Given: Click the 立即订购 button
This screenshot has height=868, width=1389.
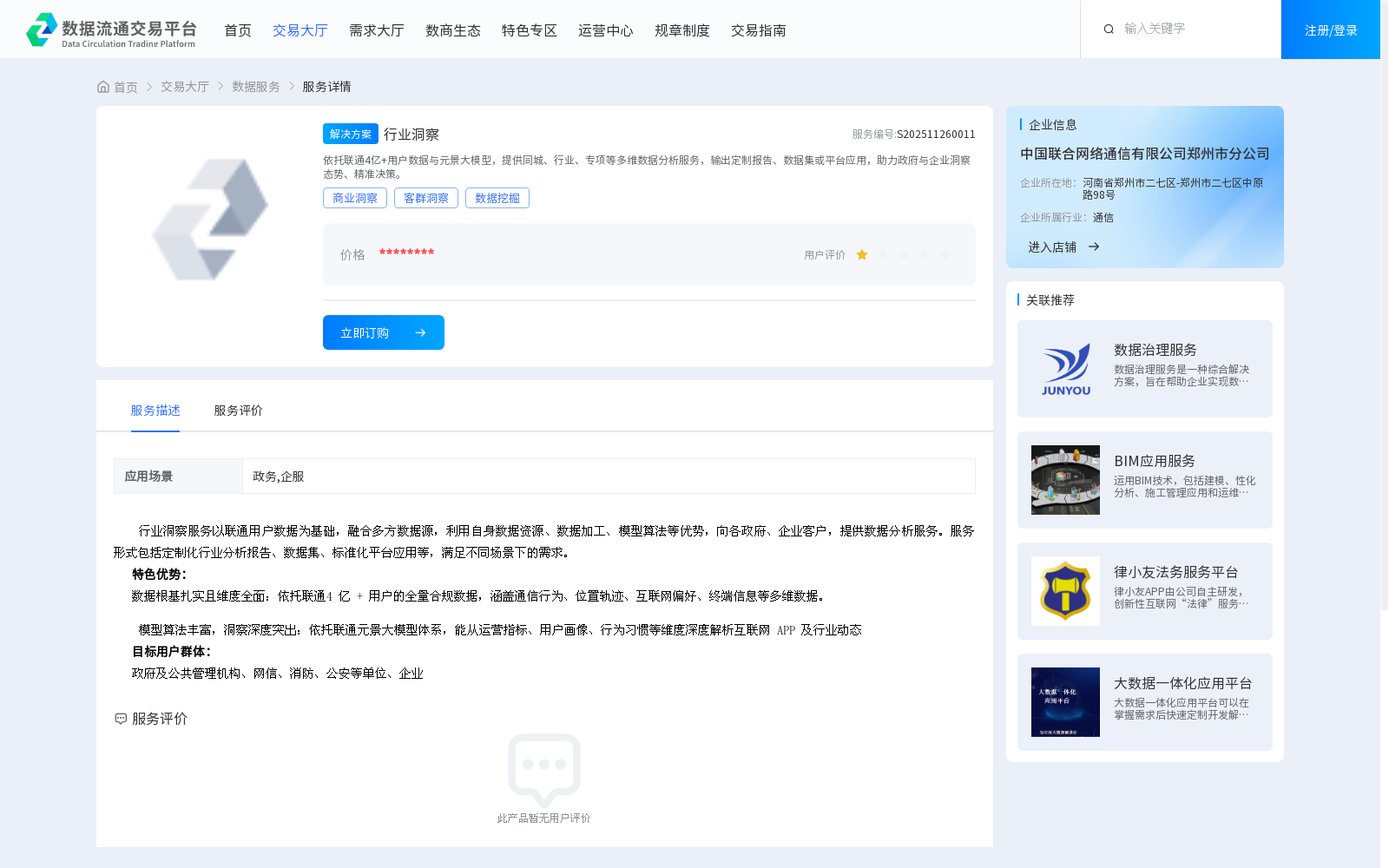Looking at the screenshot, I should click(384, 332).
